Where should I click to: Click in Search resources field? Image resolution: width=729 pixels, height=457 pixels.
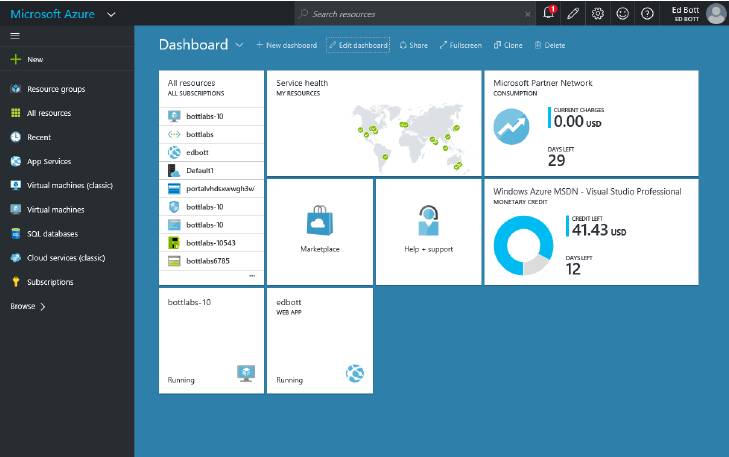[414, 14]
